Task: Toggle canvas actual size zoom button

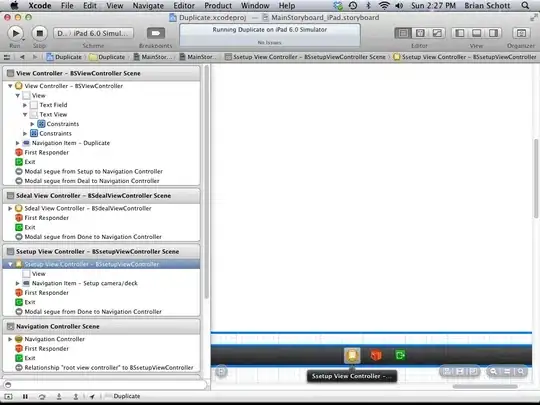Action: pyautogui.click(x=507, y=371)
